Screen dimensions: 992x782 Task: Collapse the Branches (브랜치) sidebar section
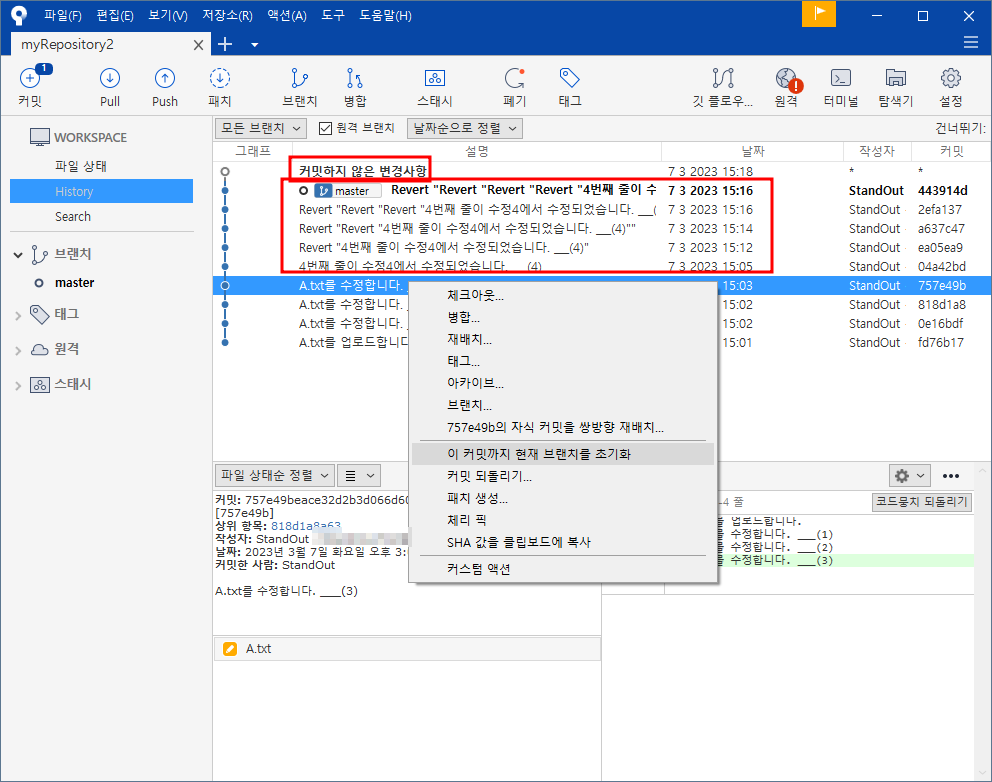click(x=18, y=255)
